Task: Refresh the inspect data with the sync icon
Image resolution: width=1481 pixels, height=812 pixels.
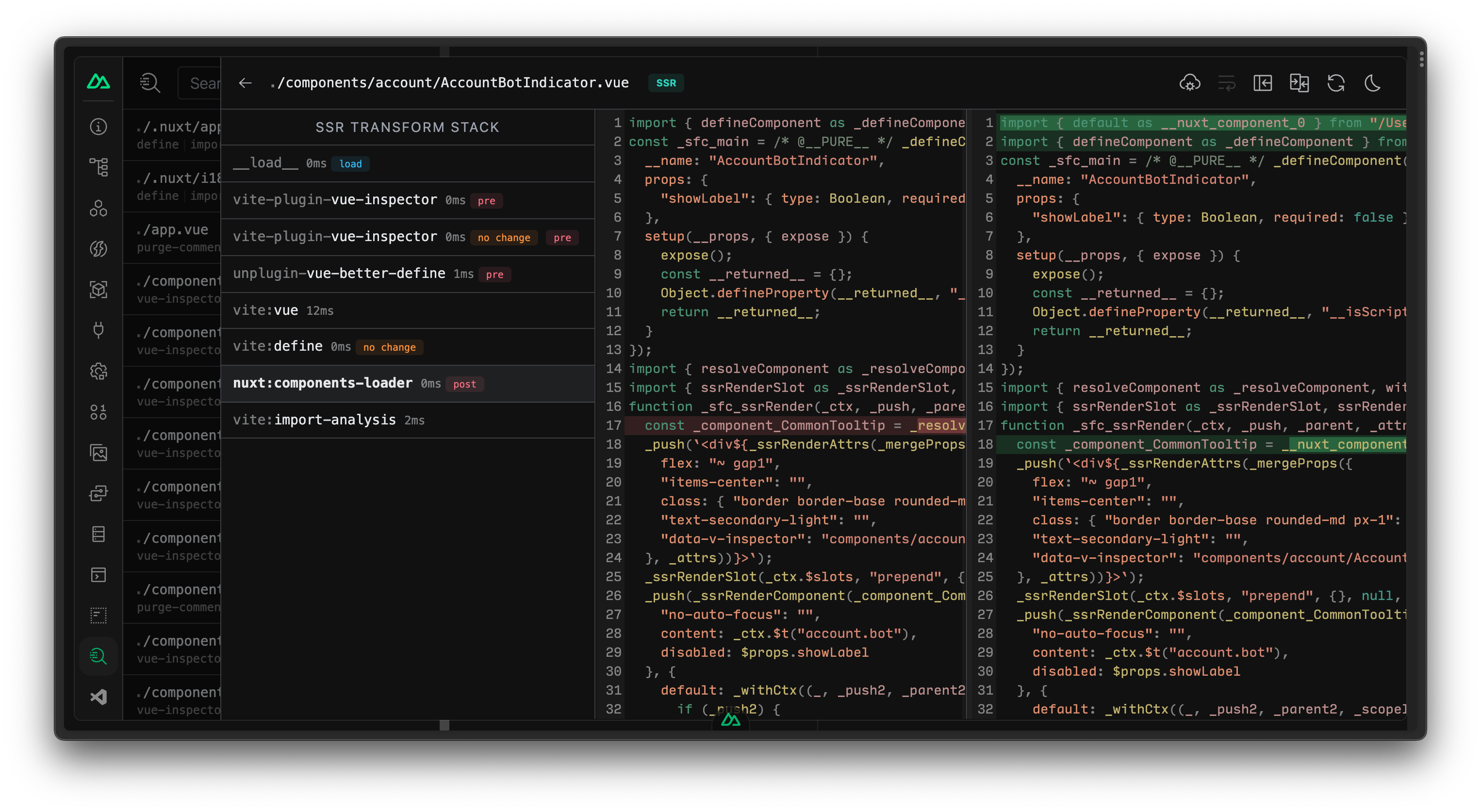Action: (x=1337, y=83)
